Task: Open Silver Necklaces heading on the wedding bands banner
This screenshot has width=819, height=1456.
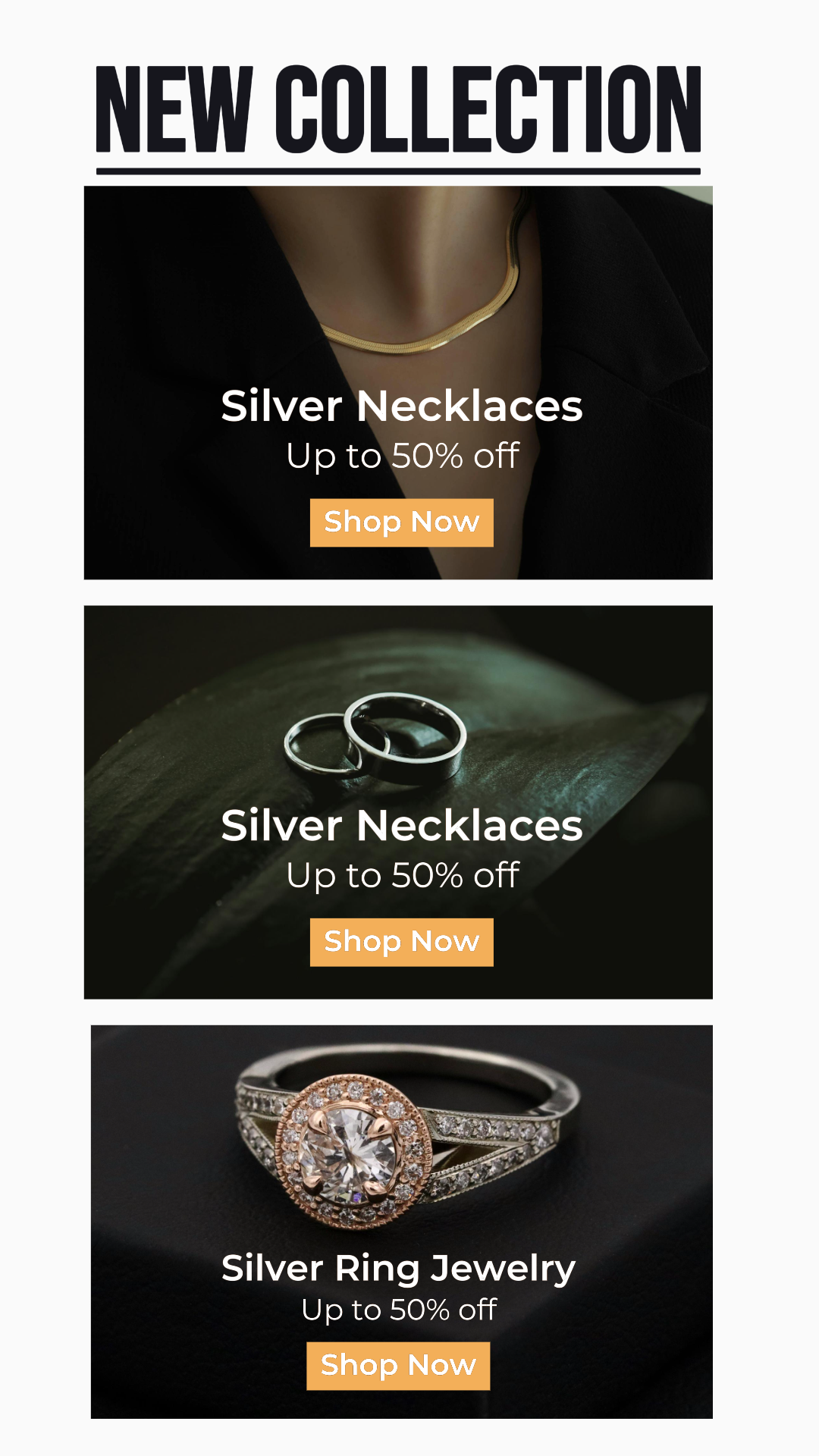Action: pos(402,825)
